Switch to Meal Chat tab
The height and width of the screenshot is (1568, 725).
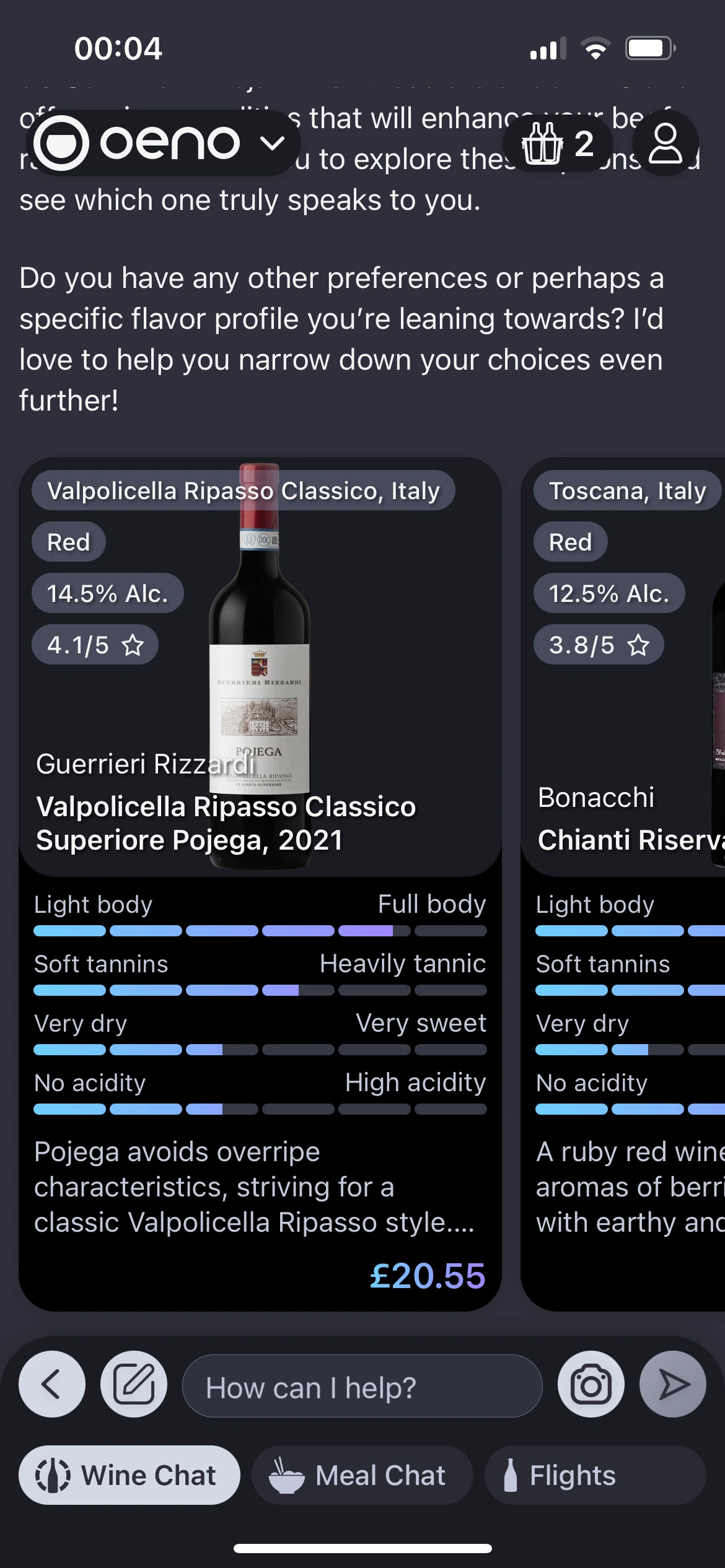click(362, 1475)
